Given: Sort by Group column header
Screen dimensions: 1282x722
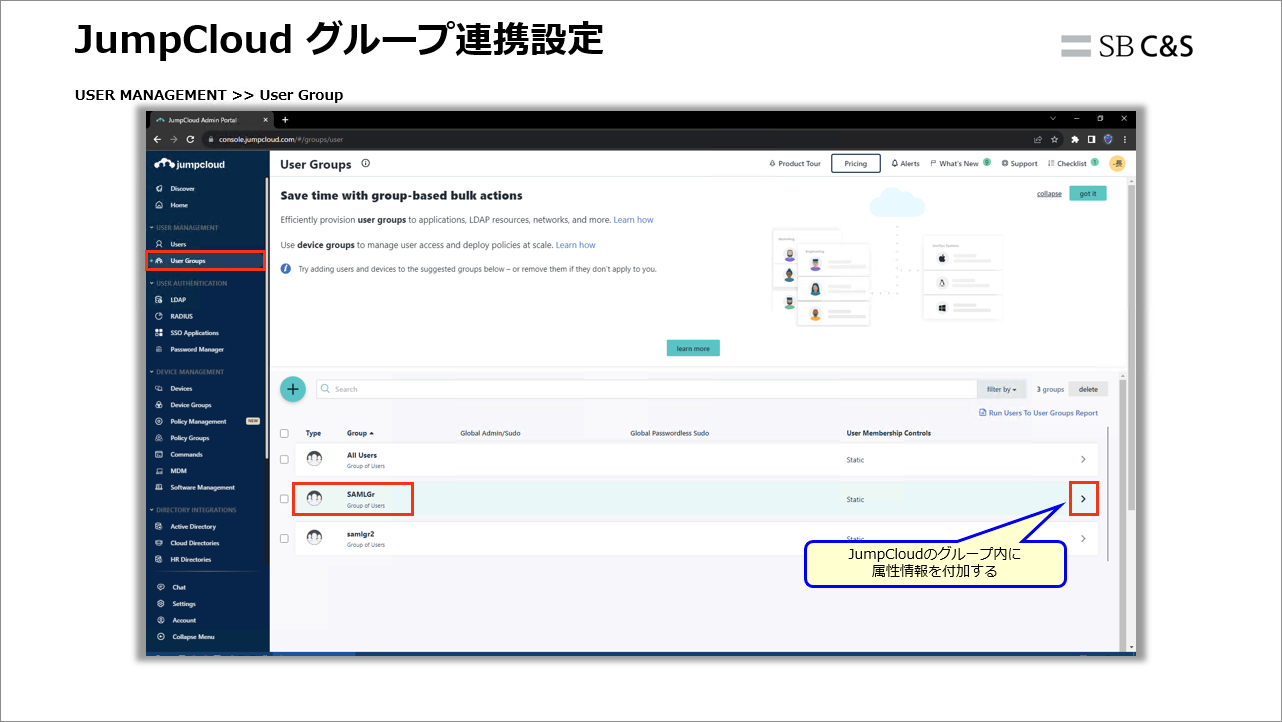Looking at the screenshot, I should [360, 433].
